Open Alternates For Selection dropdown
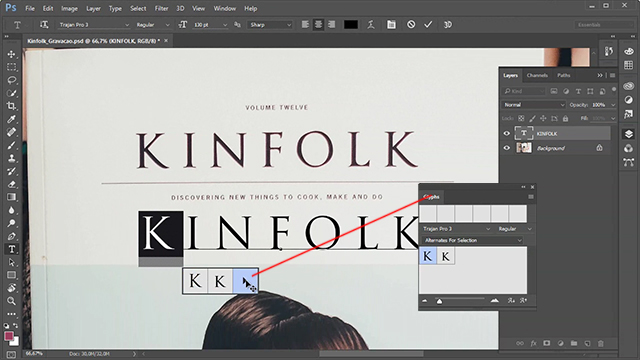 [x=472, y=240]
